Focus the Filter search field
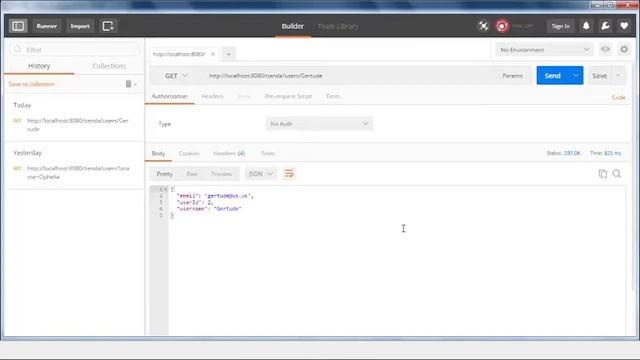Image resolution: width=640 pixels, height=360 pixels. (74, 49)
